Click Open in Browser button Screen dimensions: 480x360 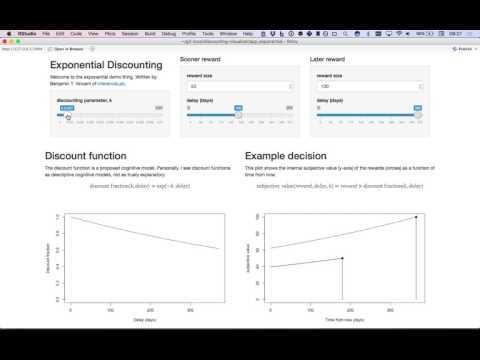(66, 49)
